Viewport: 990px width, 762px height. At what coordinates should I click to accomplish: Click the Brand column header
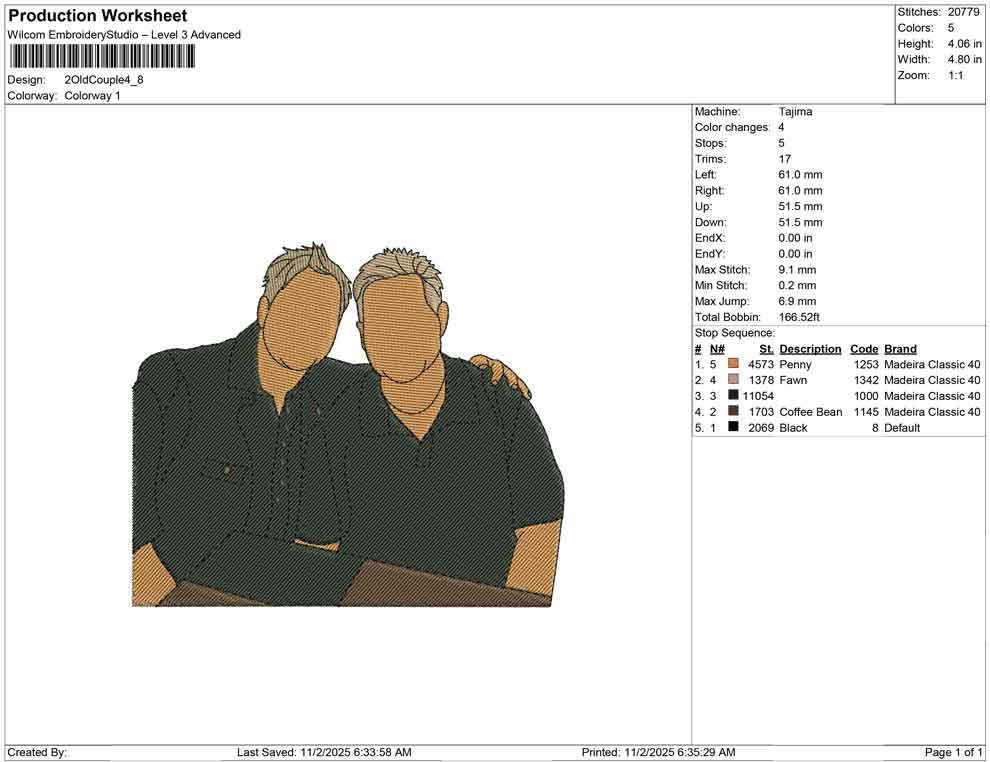tap(900, 348)
